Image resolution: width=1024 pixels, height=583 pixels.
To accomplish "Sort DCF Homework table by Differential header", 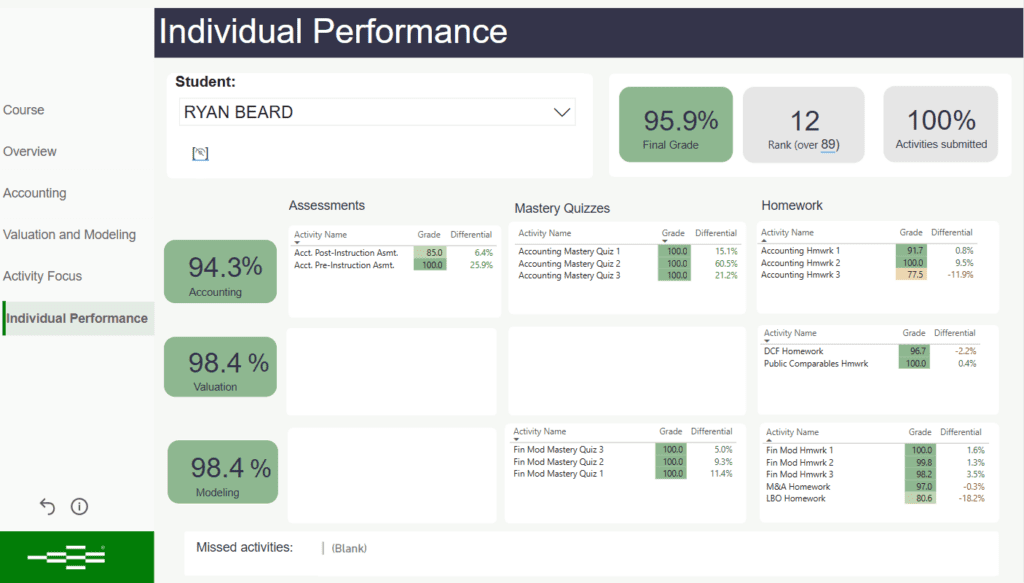I will click(954, 333).
